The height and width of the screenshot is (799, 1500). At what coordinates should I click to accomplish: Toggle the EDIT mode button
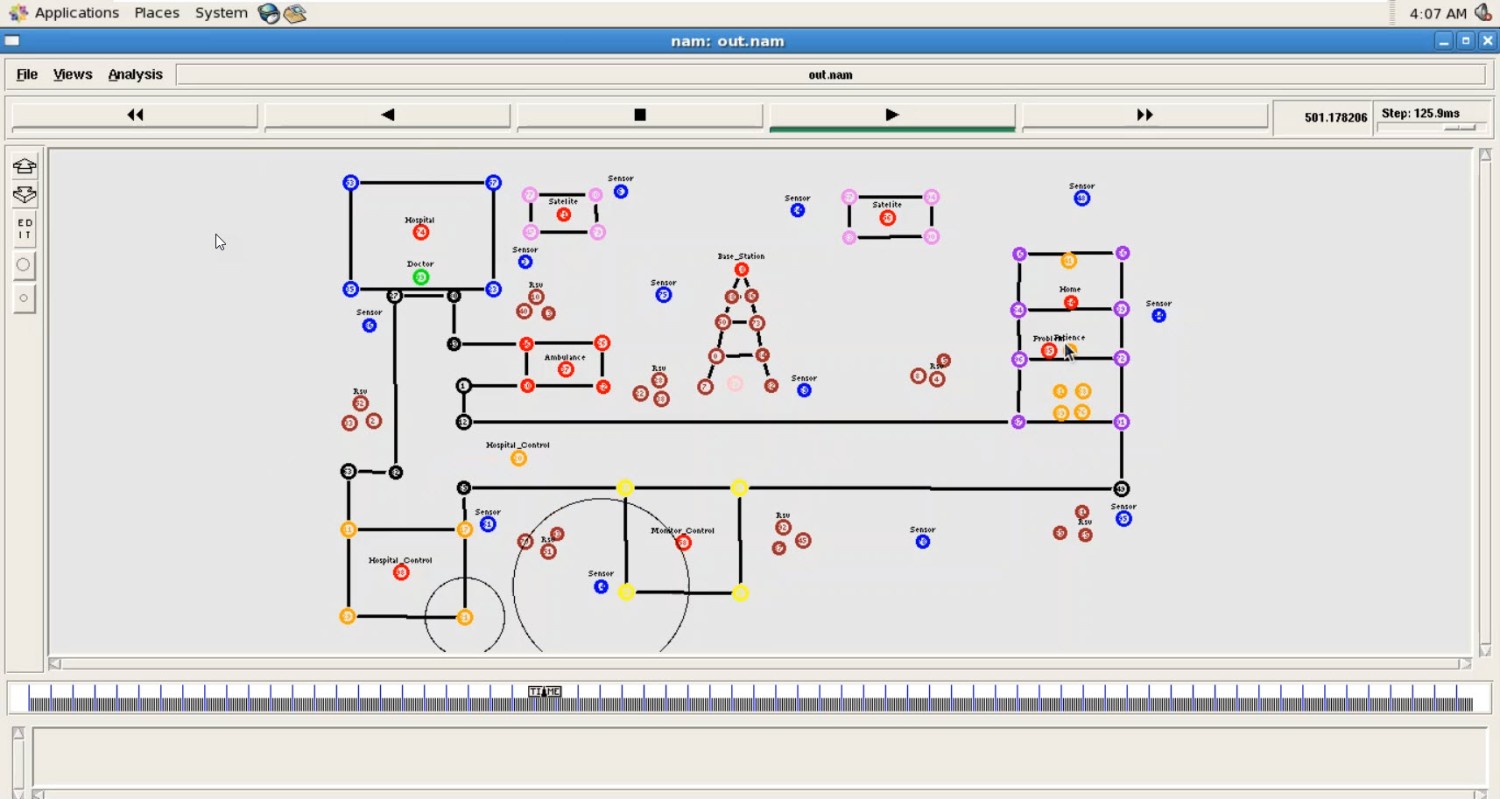[x=25, y=229]
